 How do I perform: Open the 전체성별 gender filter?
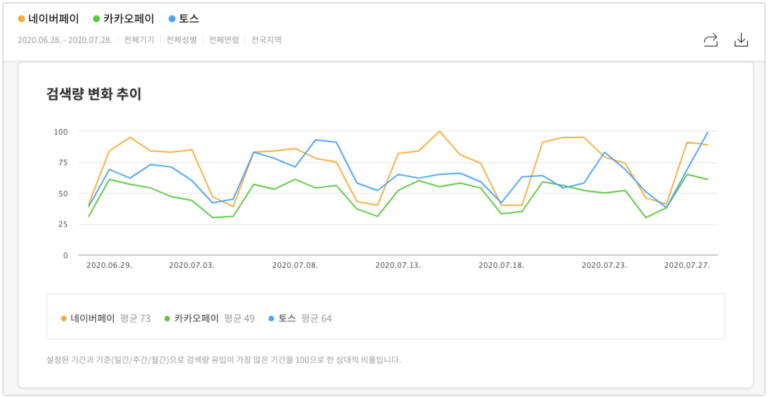click(181, 40)
